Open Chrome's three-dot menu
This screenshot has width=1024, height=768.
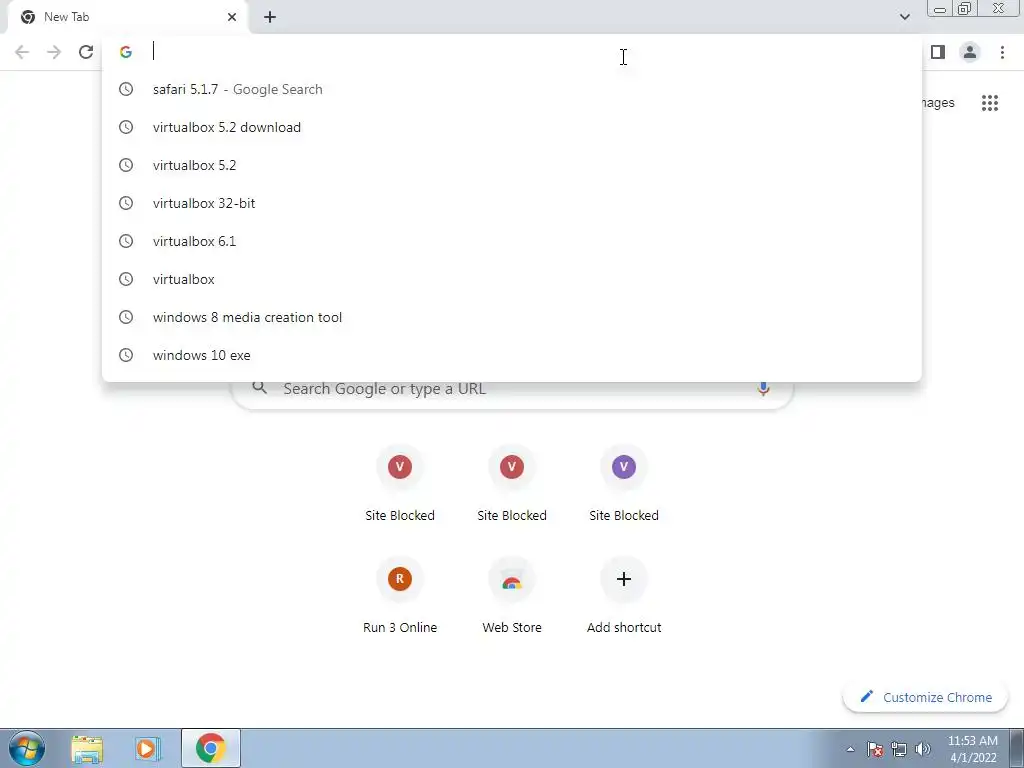click(1002, 52)
